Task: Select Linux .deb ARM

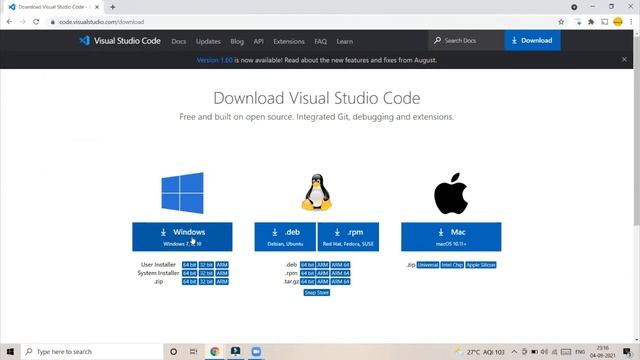Action: coord(322,265)
